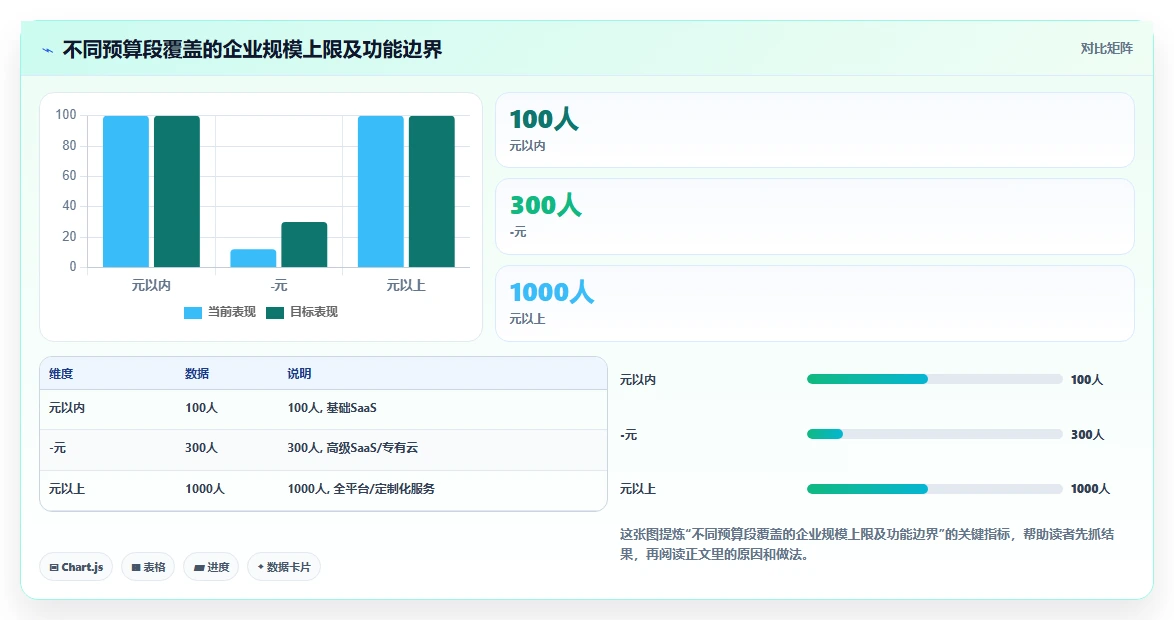
Task: Click the 元以内 progress bar
Action: pos(934,379)
